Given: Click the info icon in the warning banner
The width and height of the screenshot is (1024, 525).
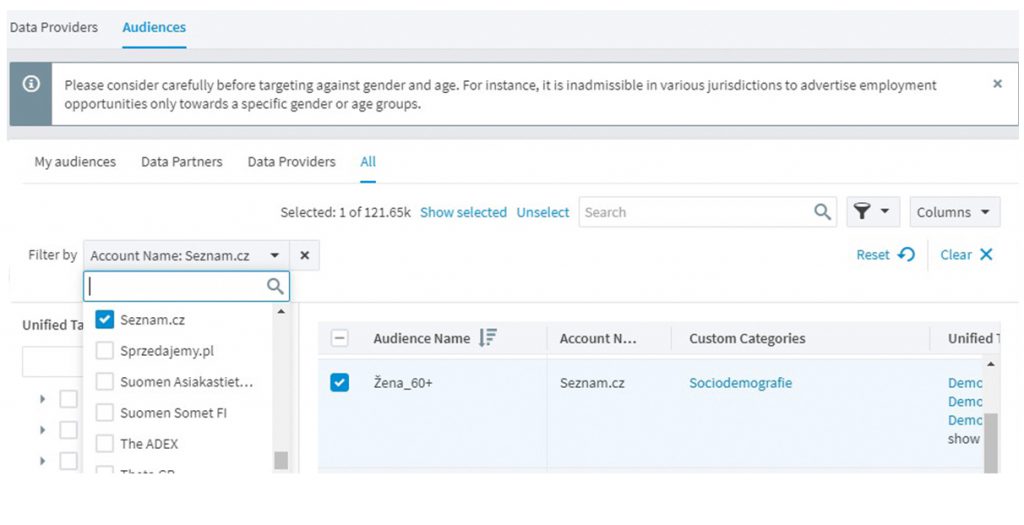Looking at the screenshot, I should pos(31,84).
